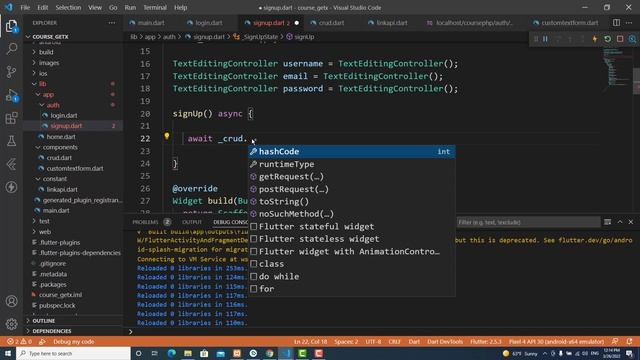Open Explorer views and more actions ellipsis

(x=112, y=23)
